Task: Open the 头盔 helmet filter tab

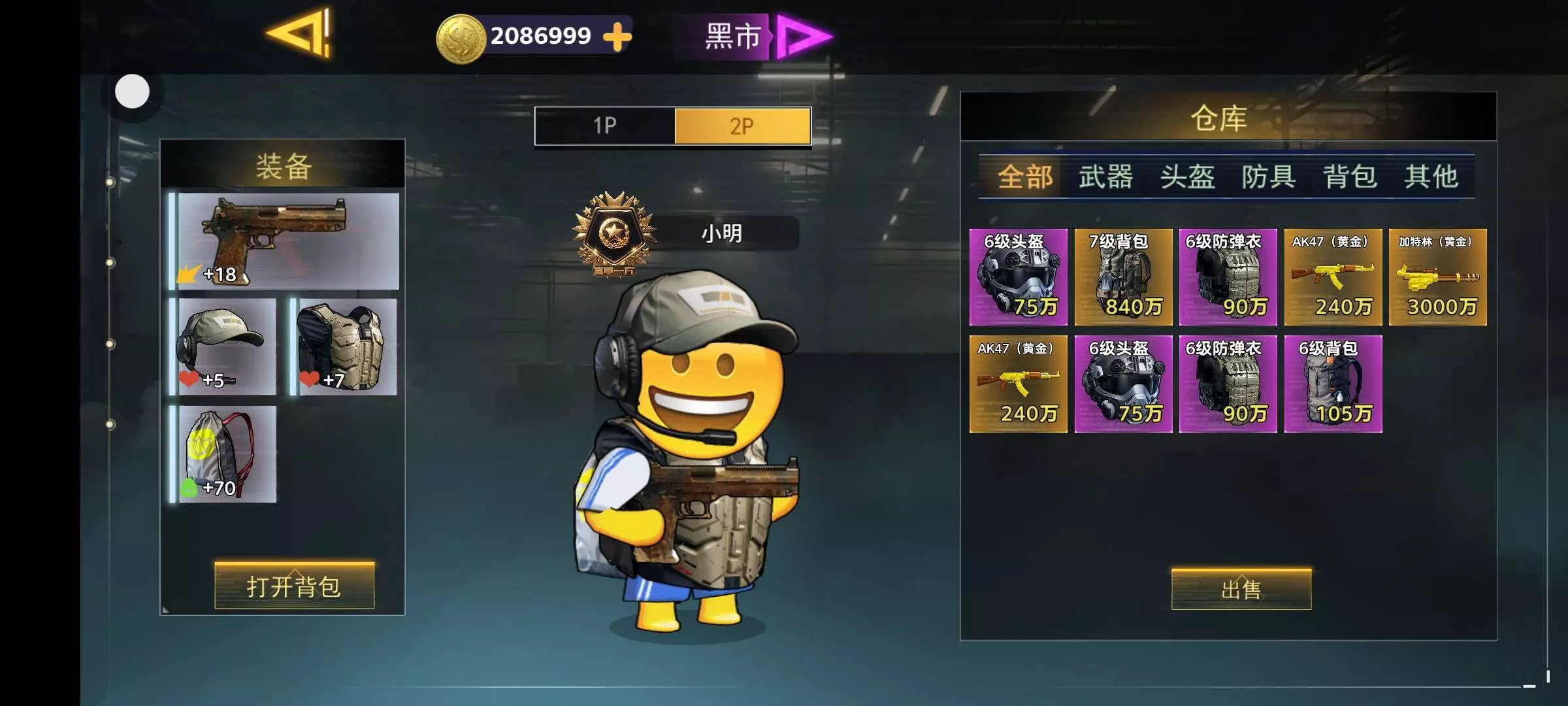Action: pyautogui.click(x=1187, y=176)
